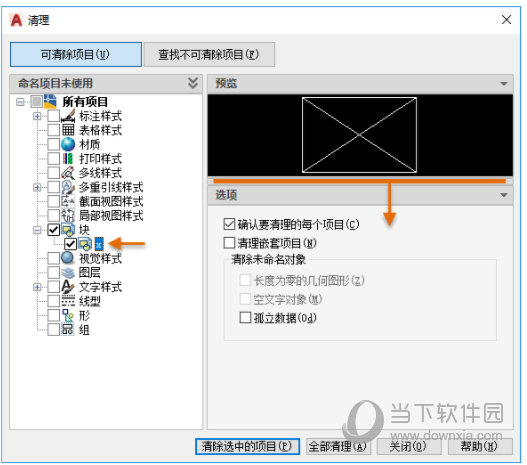Click the 形 shapes icon
Screen dimensions: 527x465
click(x=68, y=315)
